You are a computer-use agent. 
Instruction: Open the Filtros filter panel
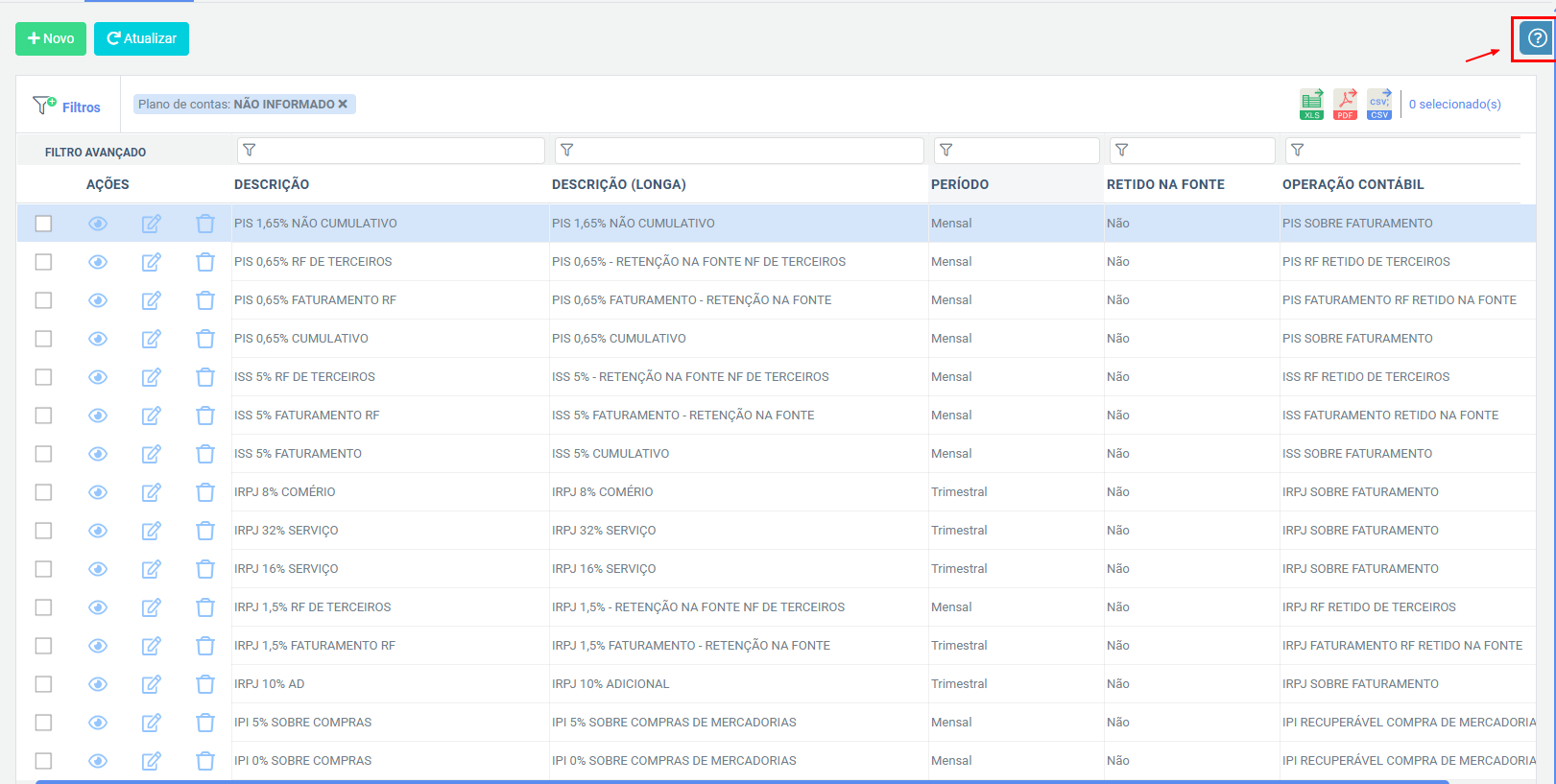tap(67, 106)
